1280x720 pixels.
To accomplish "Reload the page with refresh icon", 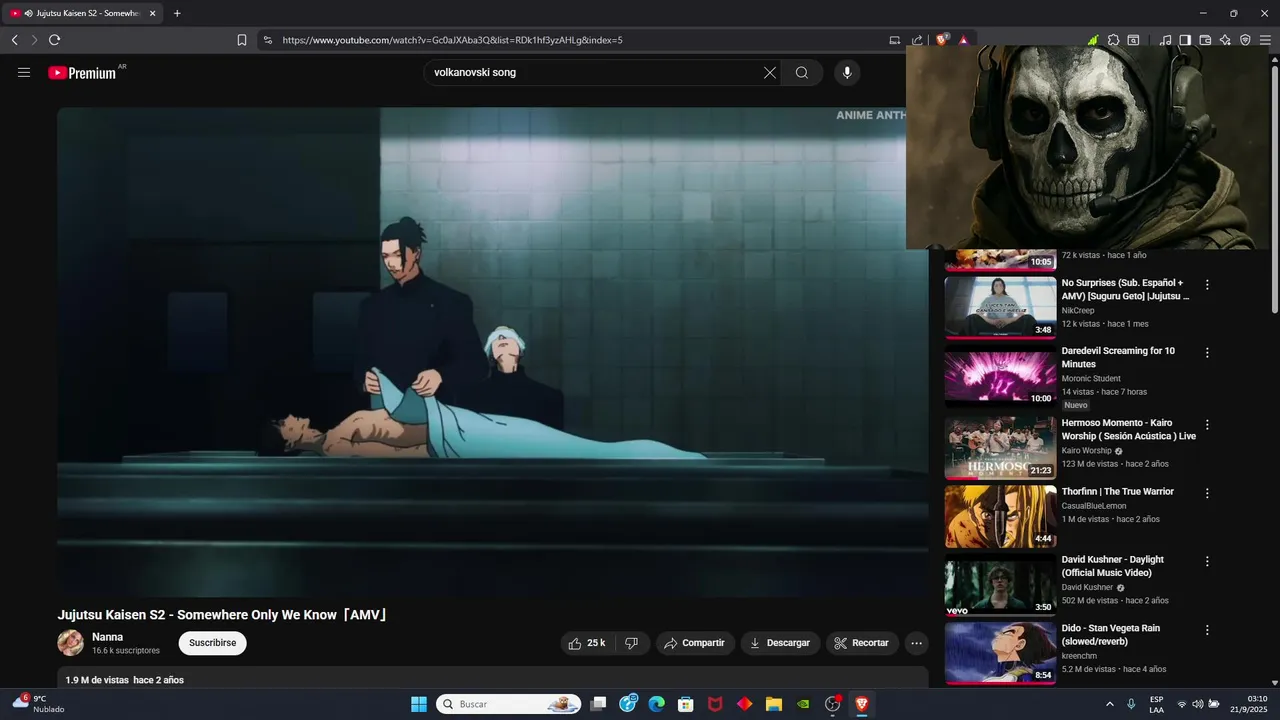I will click(55, 40).
